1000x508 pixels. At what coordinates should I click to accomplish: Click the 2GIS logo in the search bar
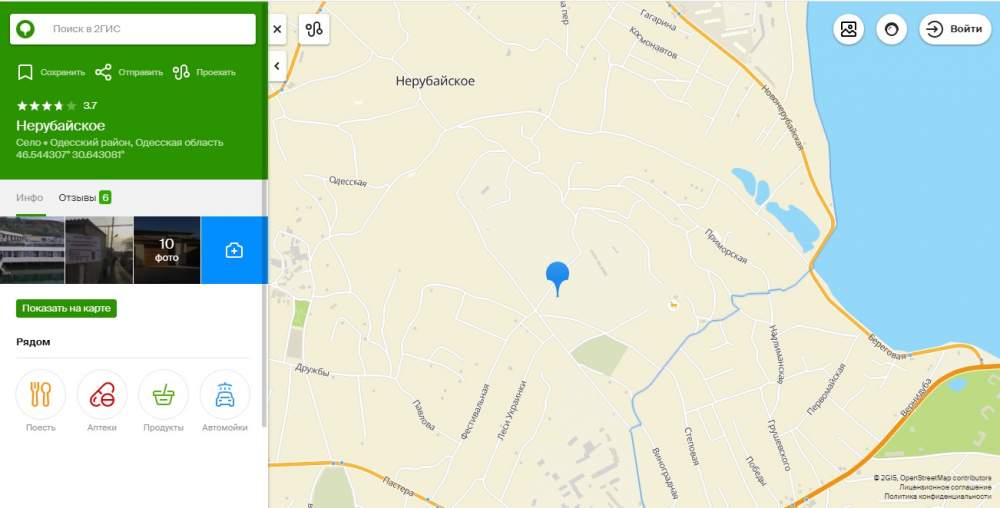26,29
